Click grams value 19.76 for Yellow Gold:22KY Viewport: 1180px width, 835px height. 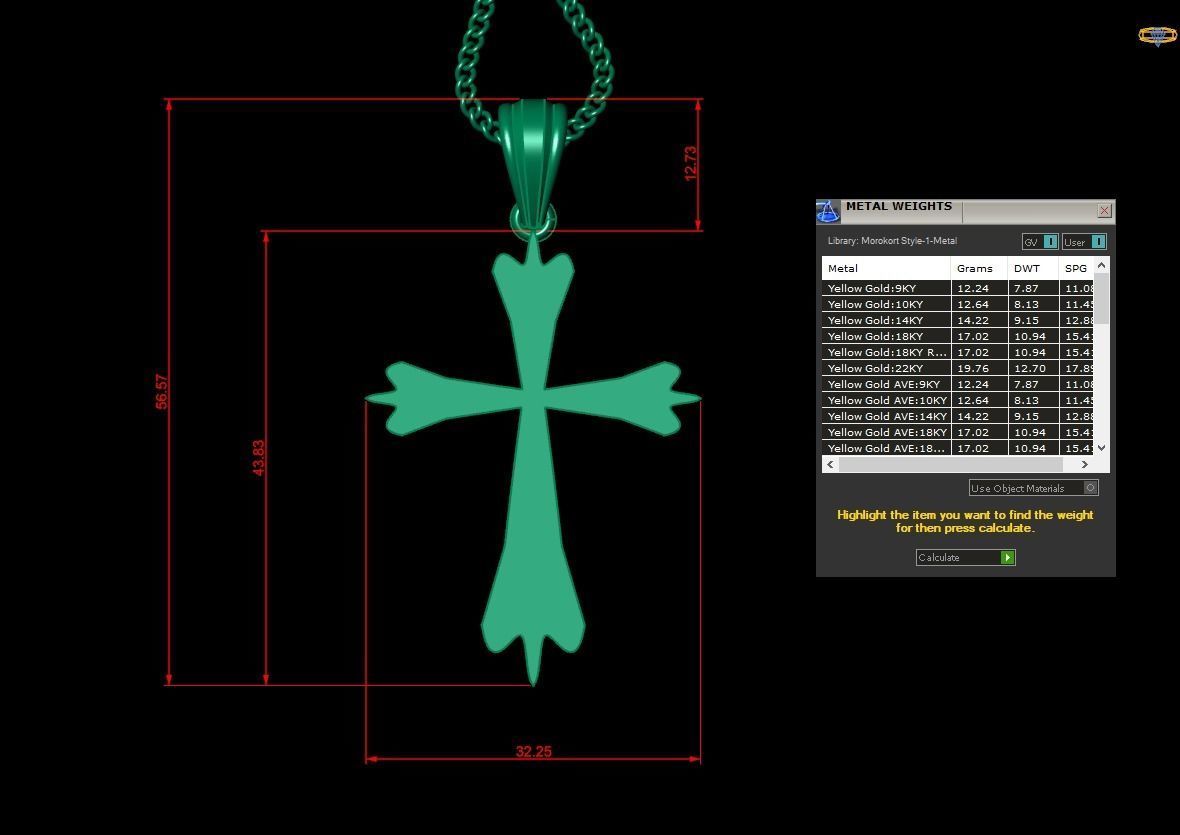973,368
